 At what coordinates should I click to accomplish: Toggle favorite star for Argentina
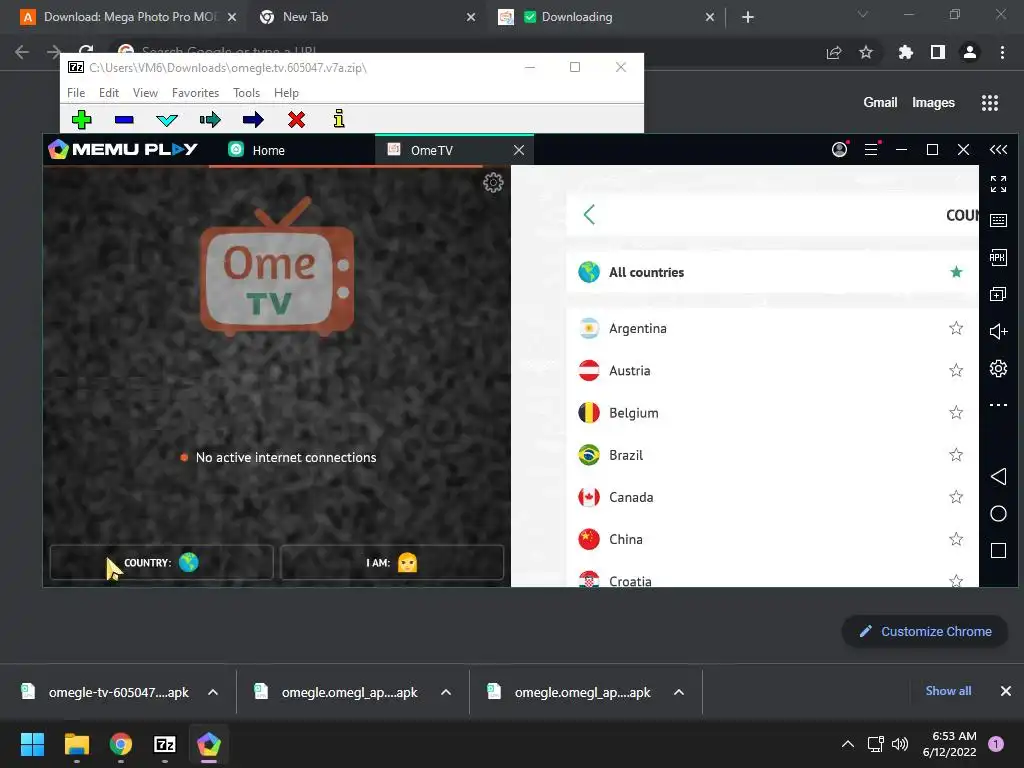click(x=956, y=328)
